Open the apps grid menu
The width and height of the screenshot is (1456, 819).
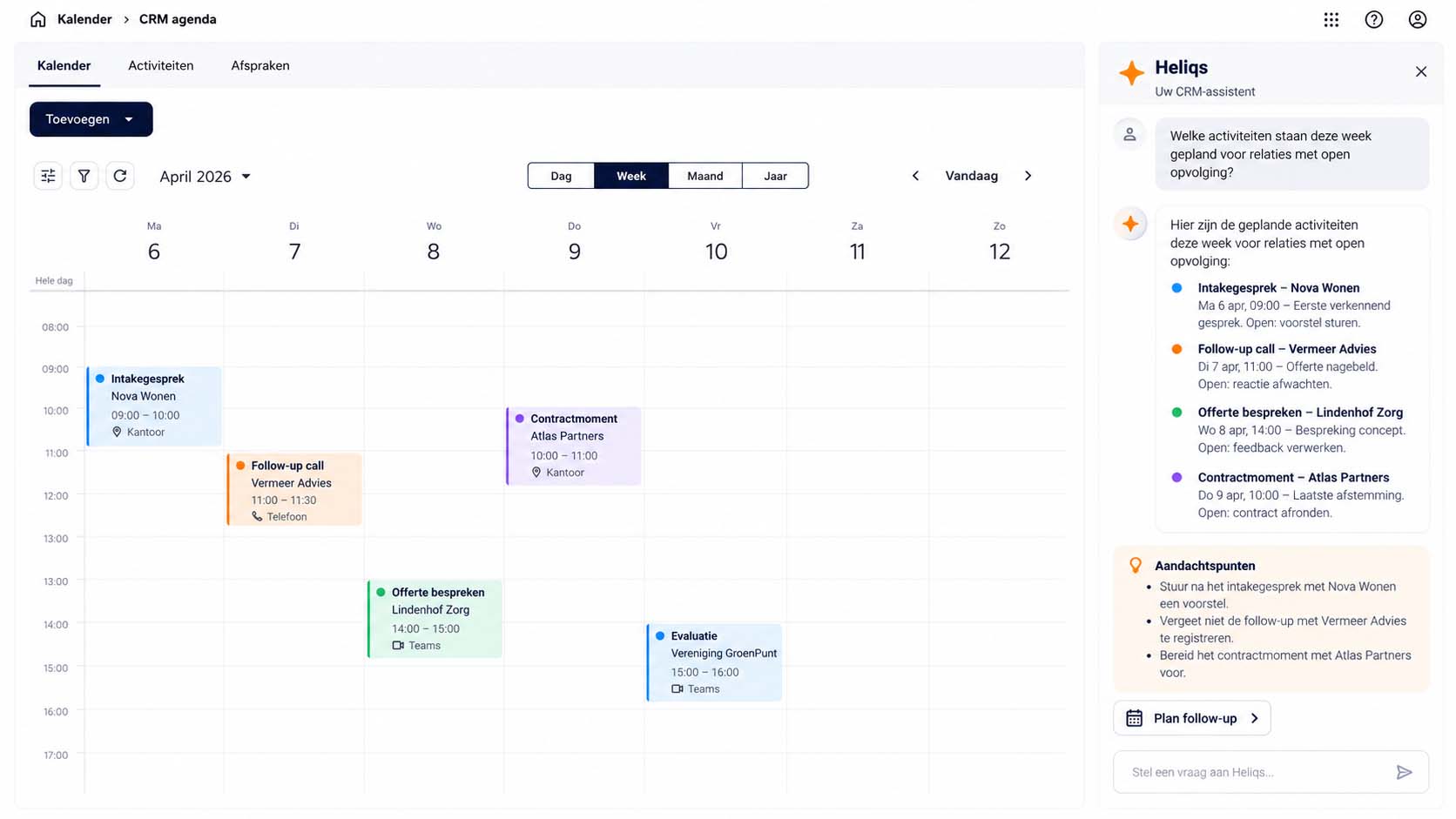[1331, 19]
